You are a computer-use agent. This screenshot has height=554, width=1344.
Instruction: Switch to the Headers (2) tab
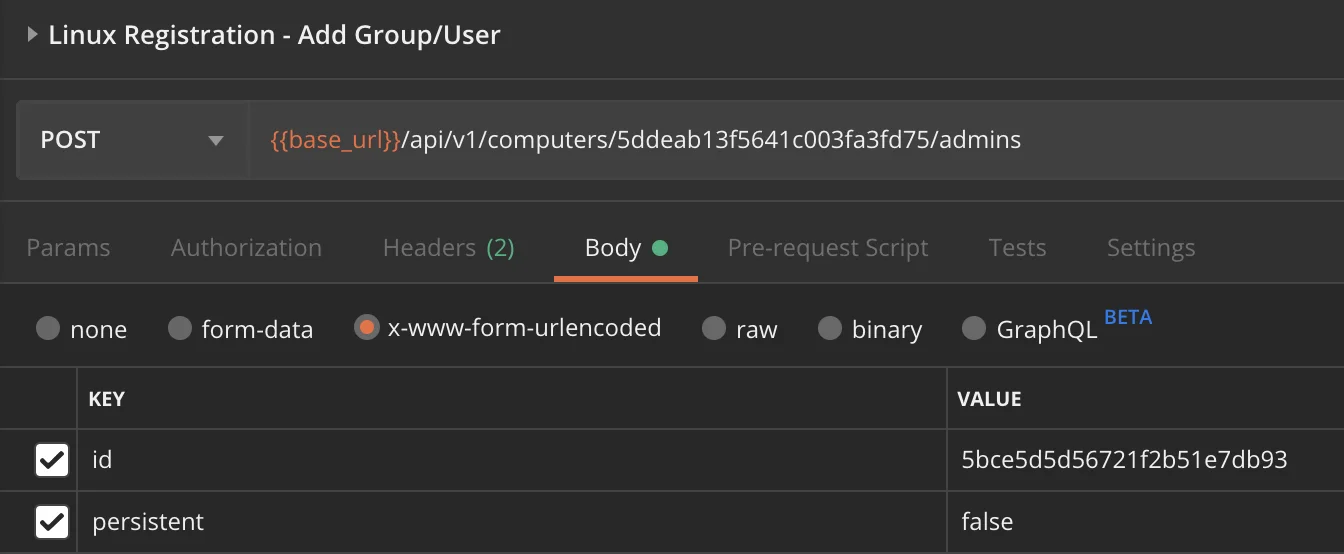click(448, 247)
